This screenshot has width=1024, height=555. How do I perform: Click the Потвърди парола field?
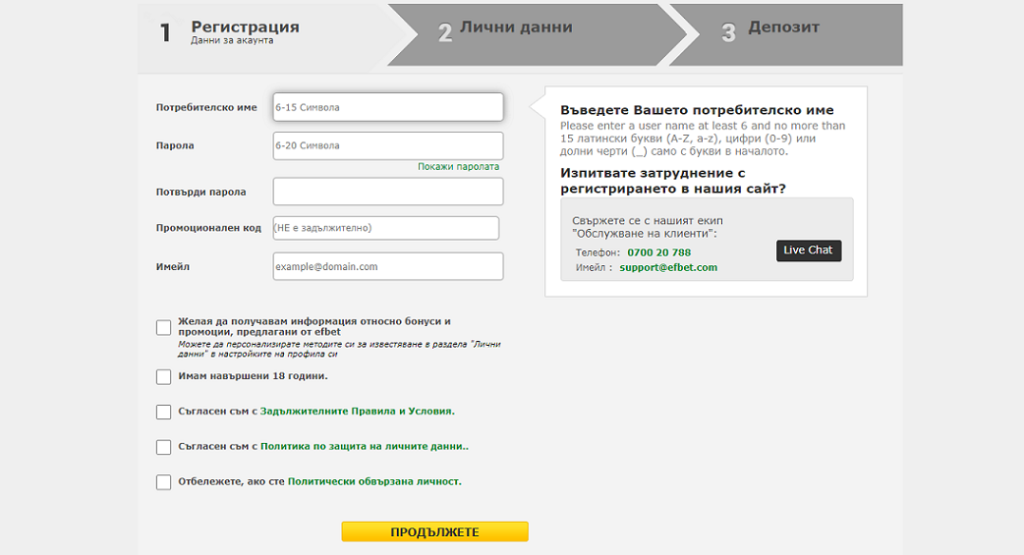387,191
